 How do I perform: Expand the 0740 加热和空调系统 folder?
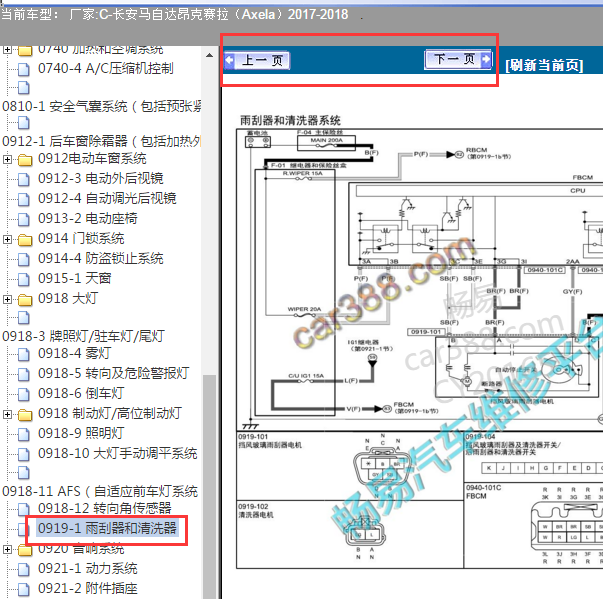coord(7,50)
